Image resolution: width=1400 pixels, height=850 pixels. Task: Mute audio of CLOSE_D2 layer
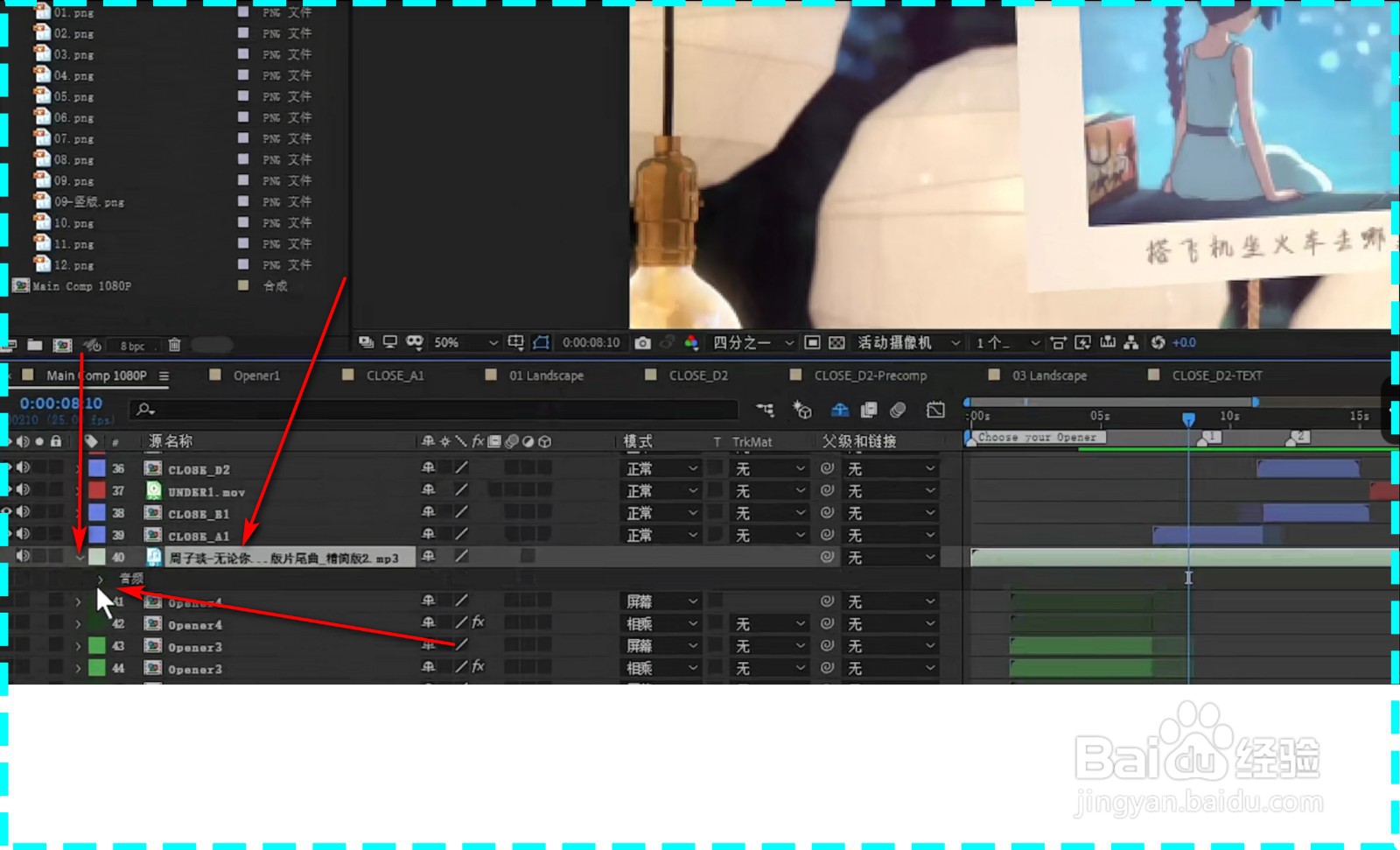point(23,467)
